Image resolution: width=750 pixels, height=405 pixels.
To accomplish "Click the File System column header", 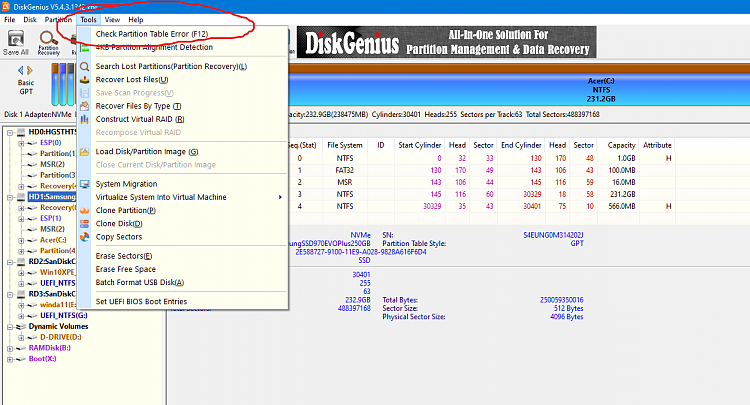I will coord(344,145).
